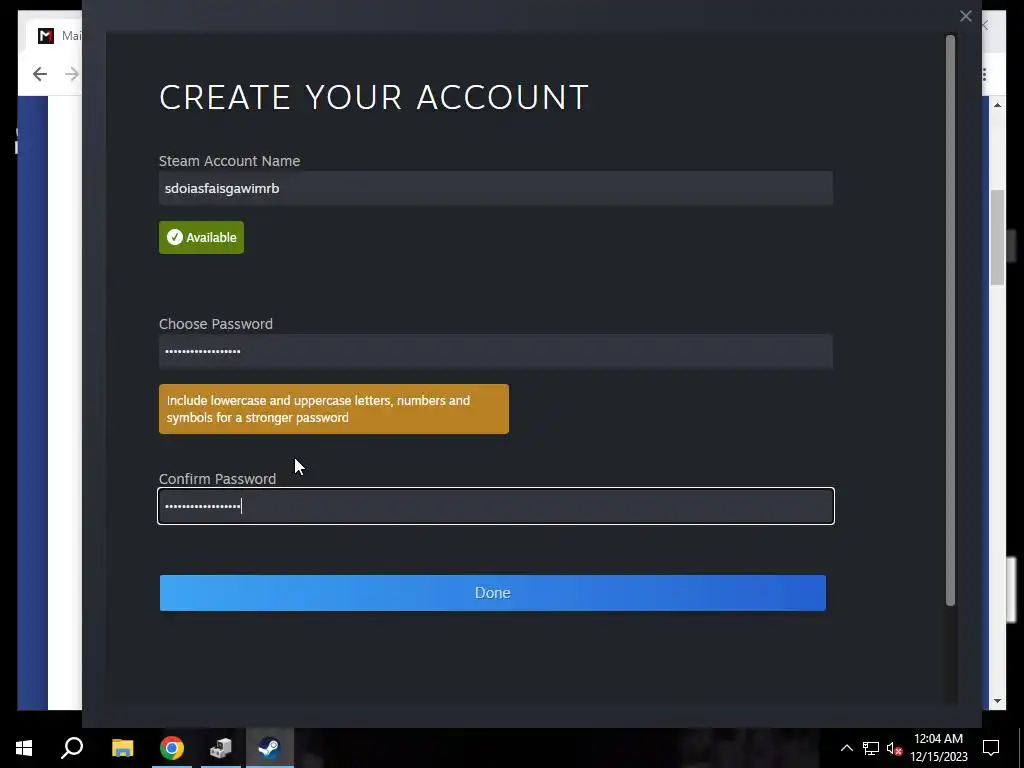Click the blue Done button
This screenshot has width=1024, height=768.
coord(492,593)
